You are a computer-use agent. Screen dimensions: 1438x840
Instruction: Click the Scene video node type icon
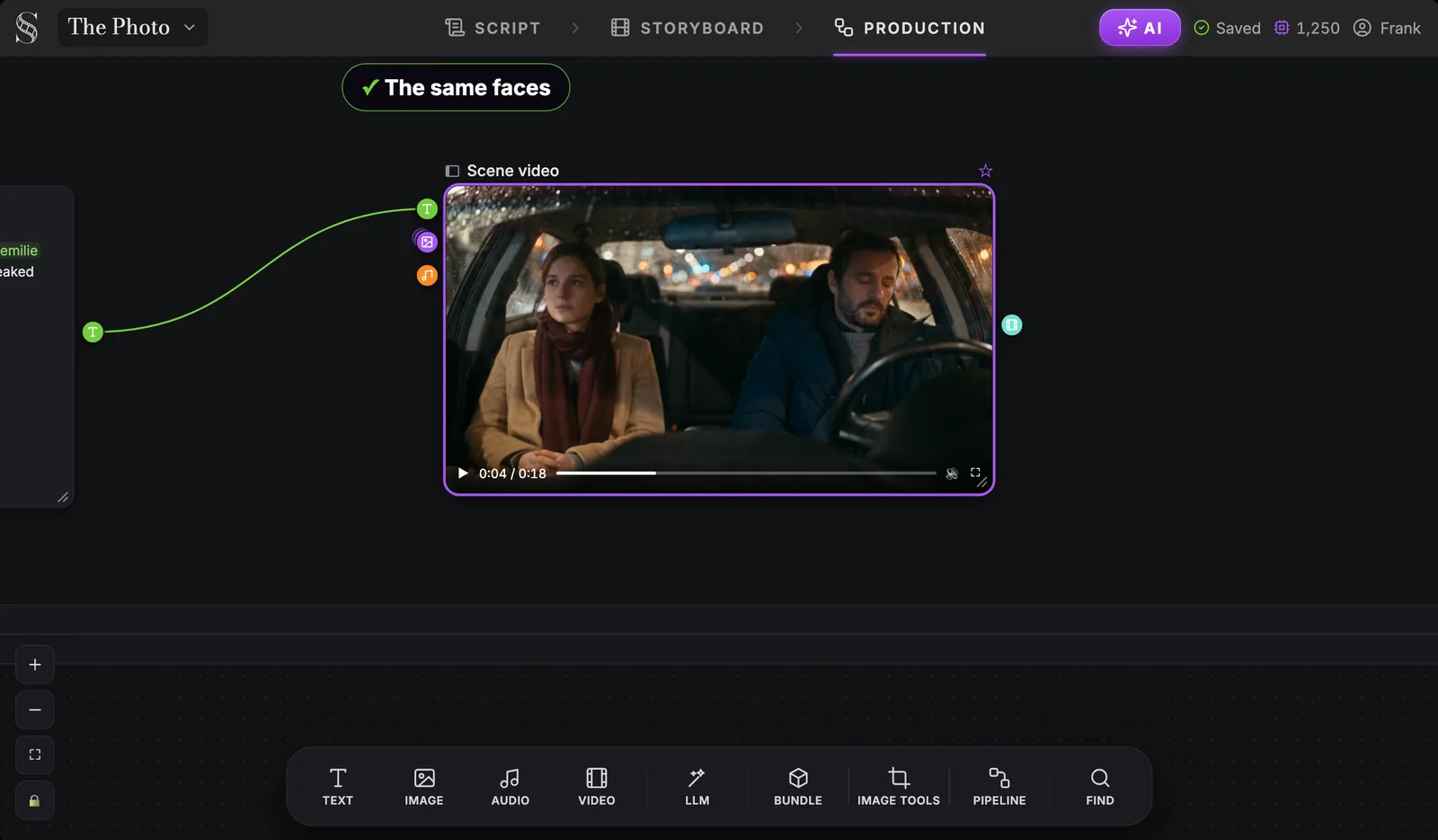click(x=453, y=171)
